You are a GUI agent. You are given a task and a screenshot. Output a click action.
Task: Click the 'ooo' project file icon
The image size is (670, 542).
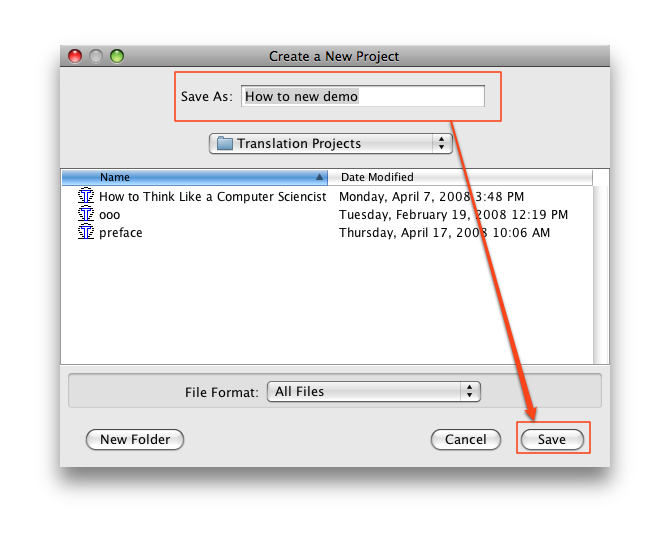click(86, 215)
